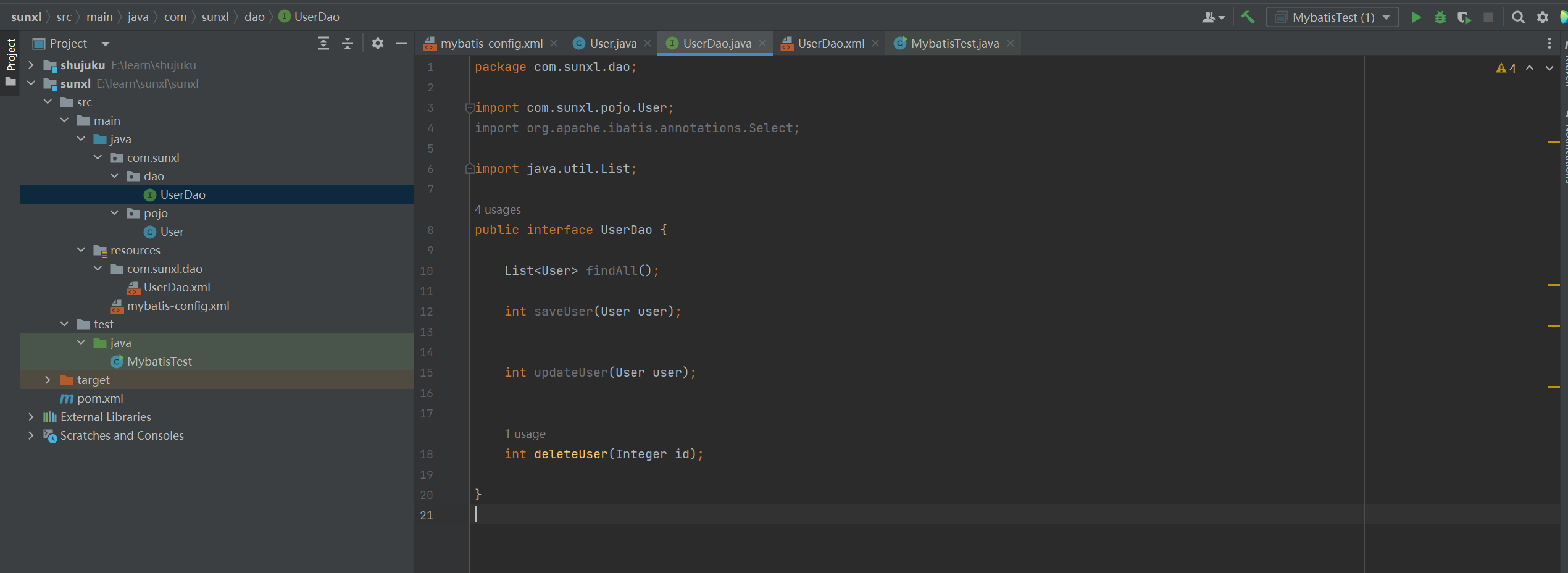Select pom.xml in the project tree

click(x=100, y=398)
